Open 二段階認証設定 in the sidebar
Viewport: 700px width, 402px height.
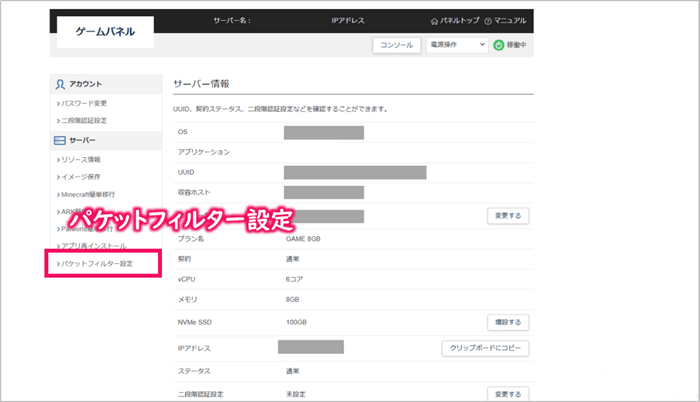click(83, 121)
